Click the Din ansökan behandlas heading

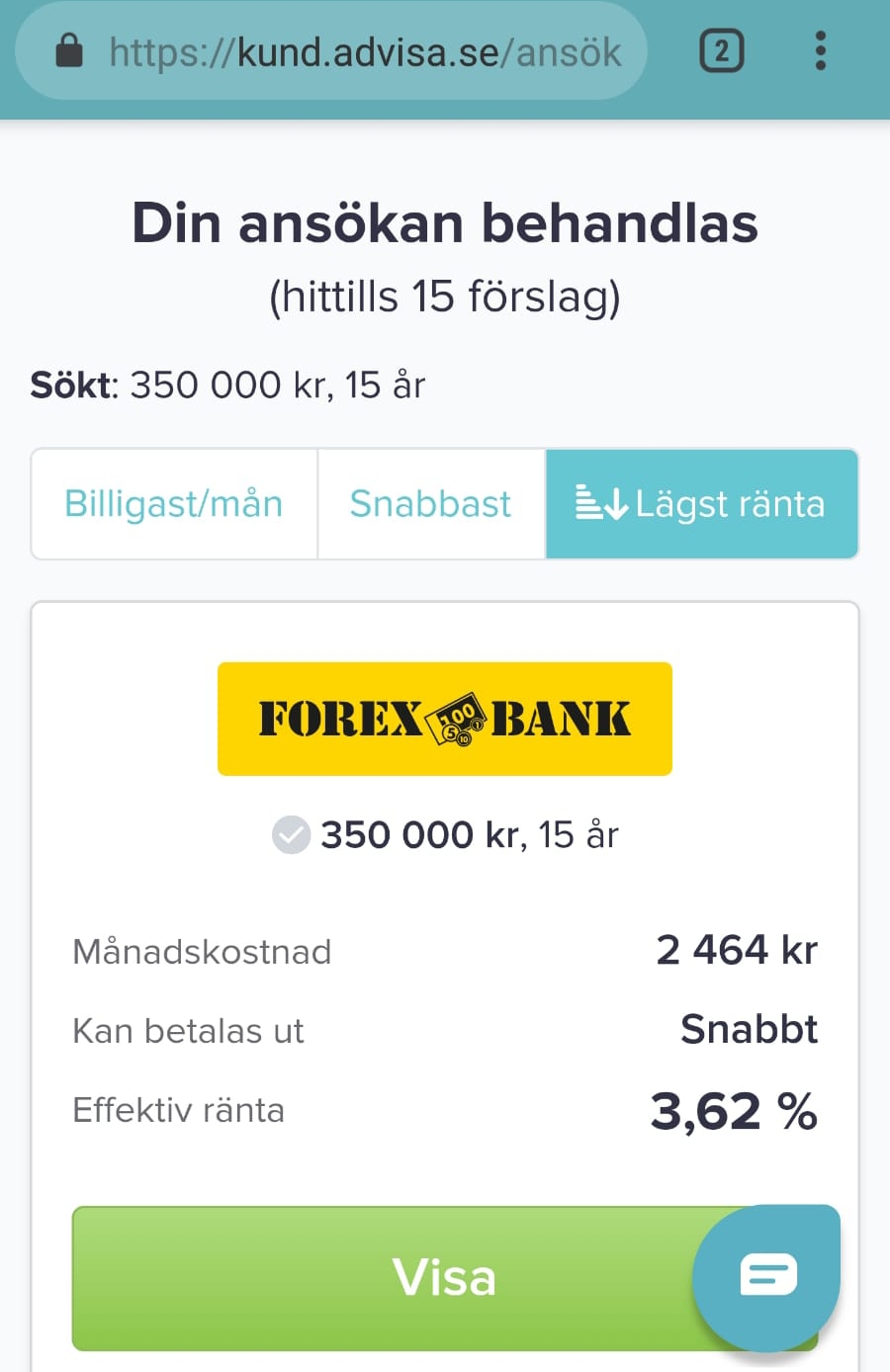coord(445,222)
